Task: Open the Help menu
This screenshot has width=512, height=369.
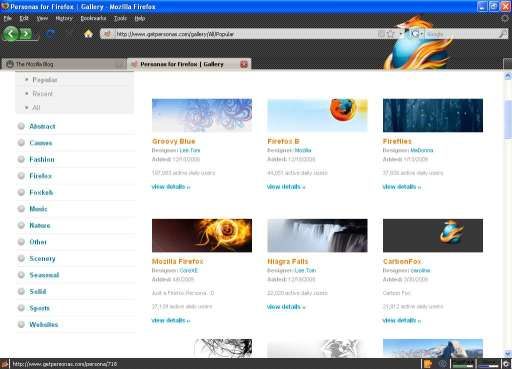Action: 140,18
